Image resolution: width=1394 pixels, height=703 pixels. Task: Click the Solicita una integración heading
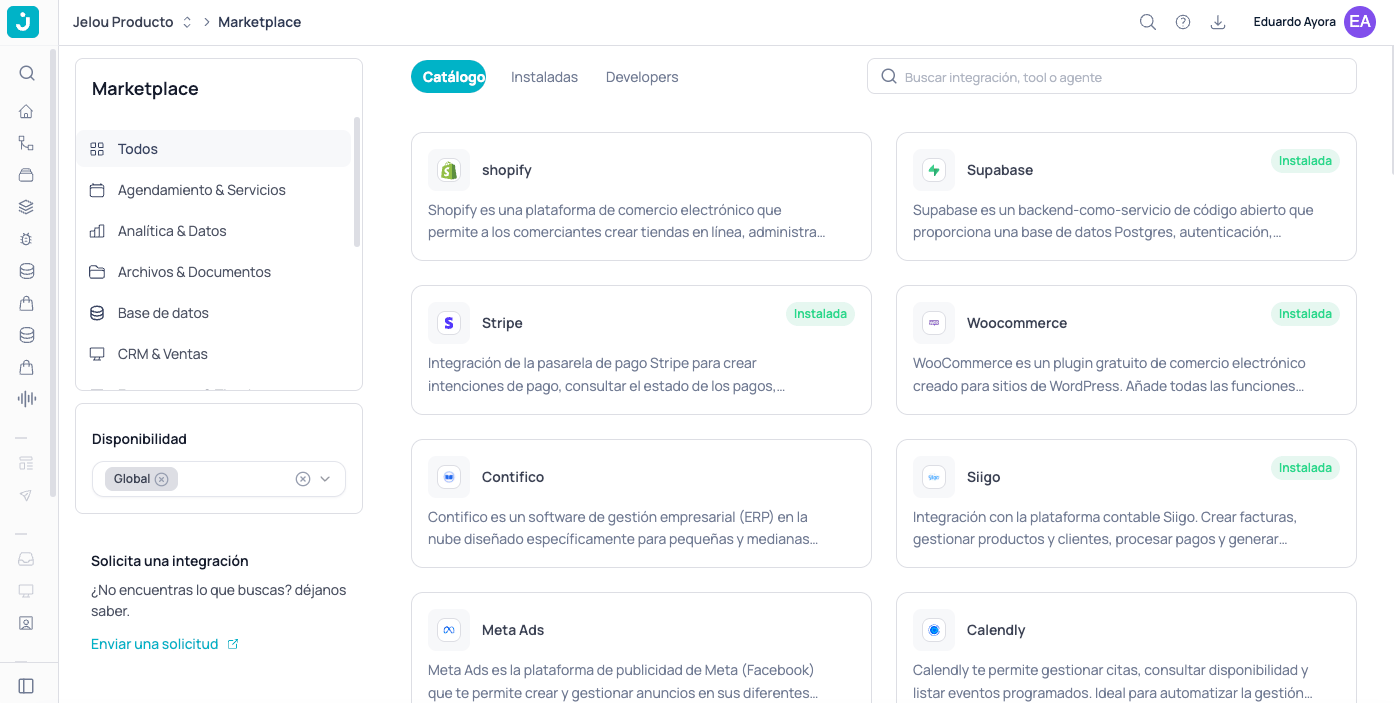point(170,561)
